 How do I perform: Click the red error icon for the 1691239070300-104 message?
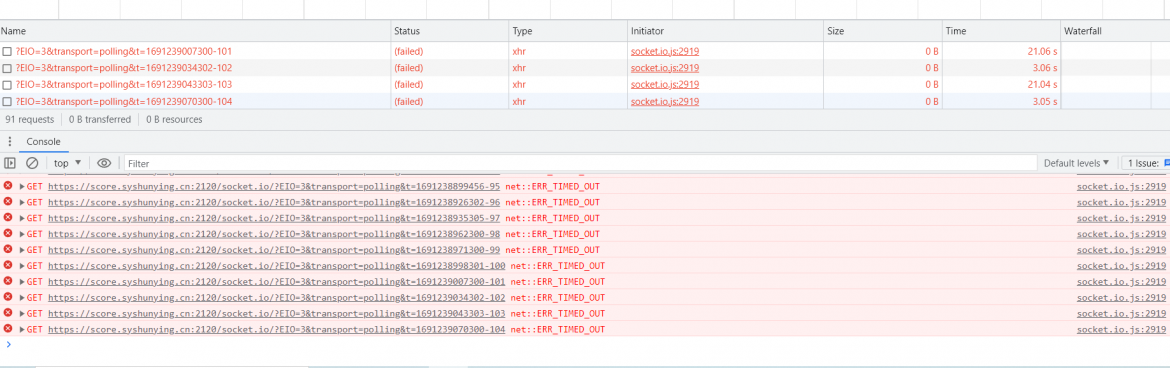click(8, 328)
